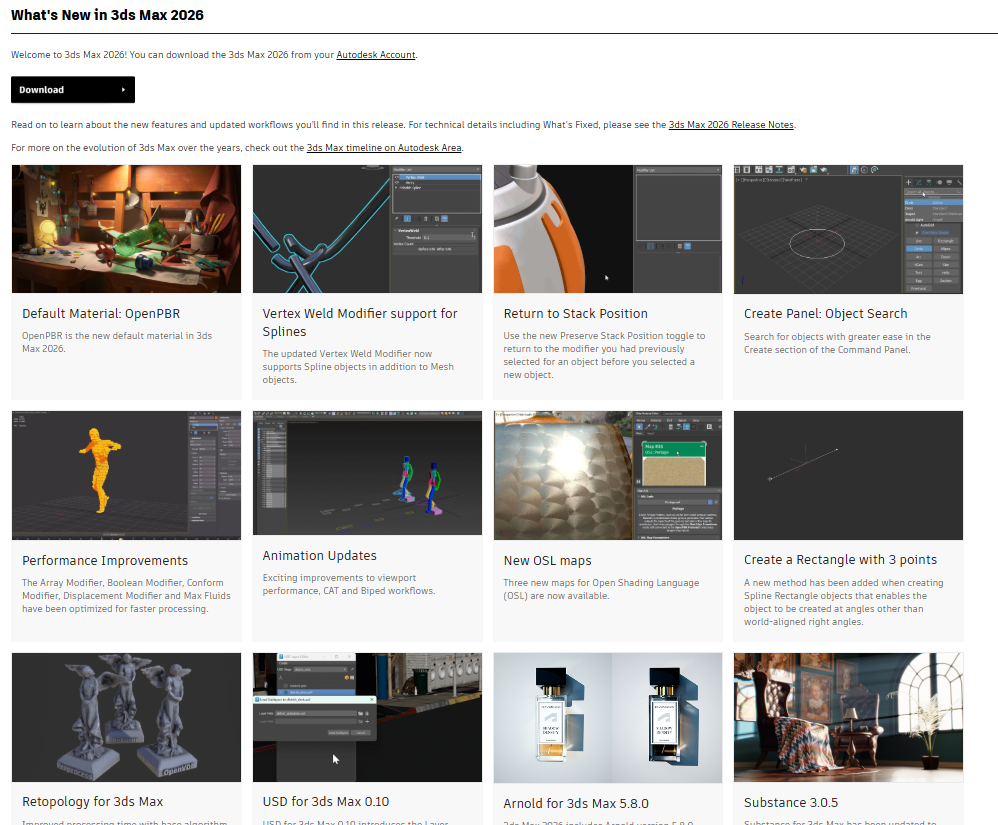Open the Vertex Weld Modifier splines thumbnail
The width and height of the screenshot is (998, 825).
367,229
